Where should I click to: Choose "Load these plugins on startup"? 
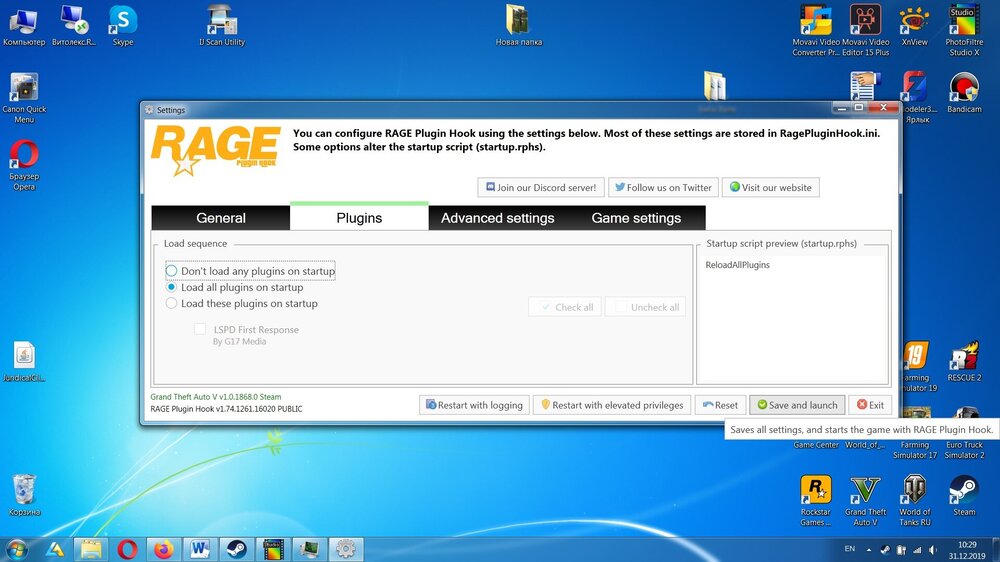point(241,304)
